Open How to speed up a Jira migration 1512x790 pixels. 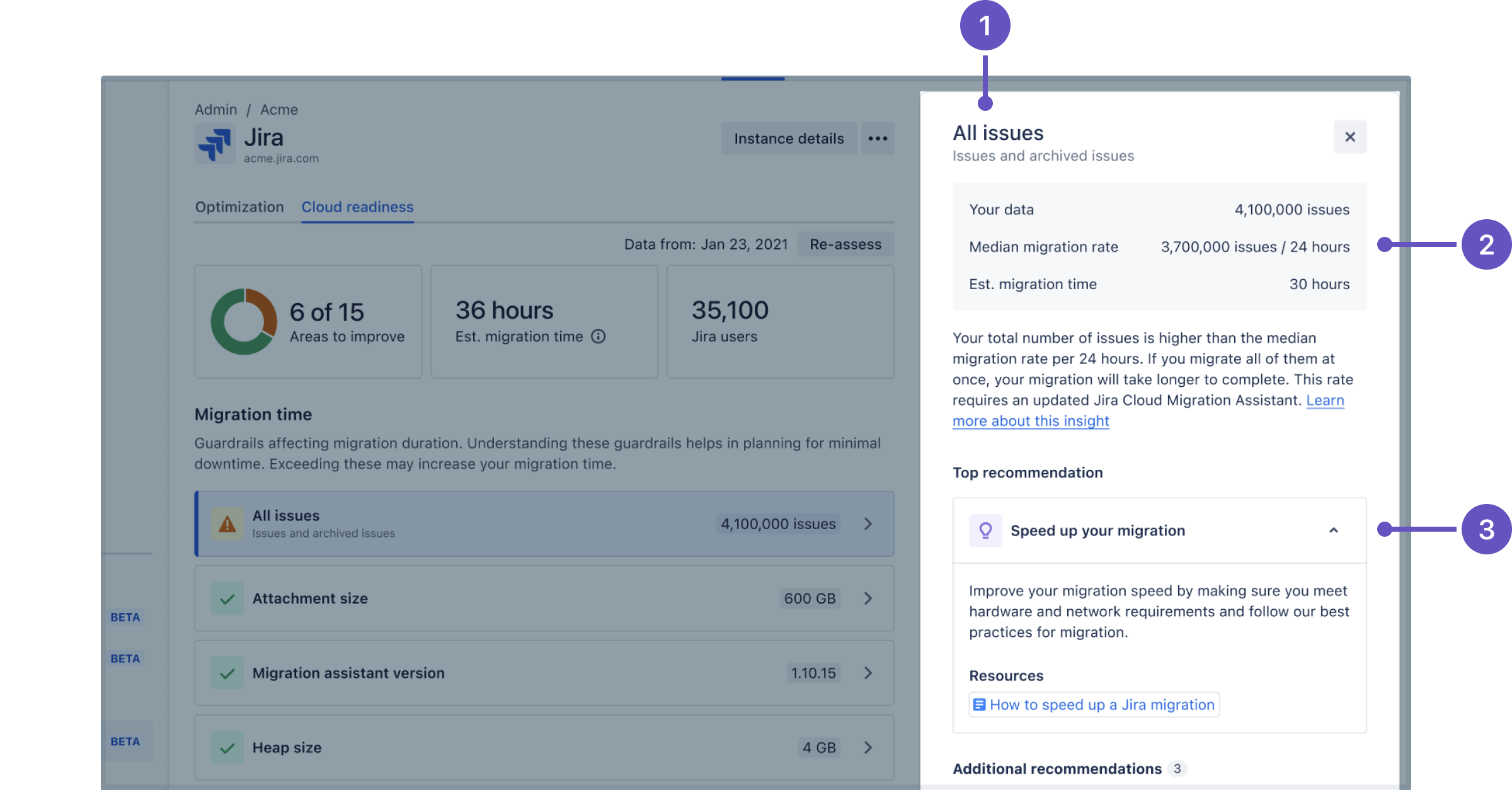1094,705
